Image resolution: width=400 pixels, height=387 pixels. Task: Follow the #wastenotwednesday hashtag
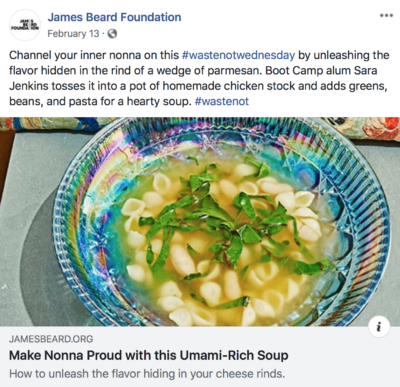[x=238, y=55]
